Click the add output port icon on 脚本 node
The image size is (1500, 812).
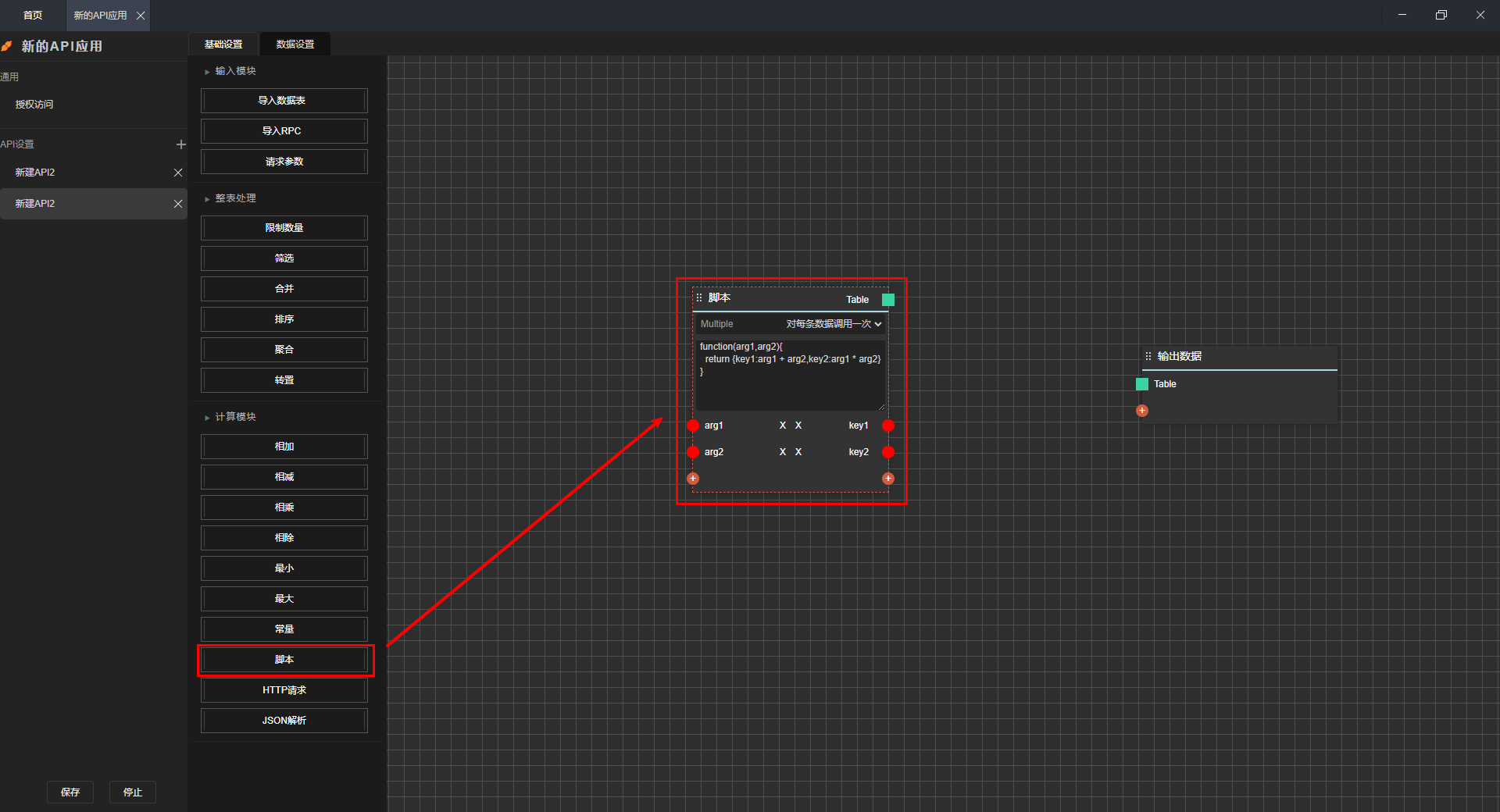pyautogui.click(x=888, y=479)
